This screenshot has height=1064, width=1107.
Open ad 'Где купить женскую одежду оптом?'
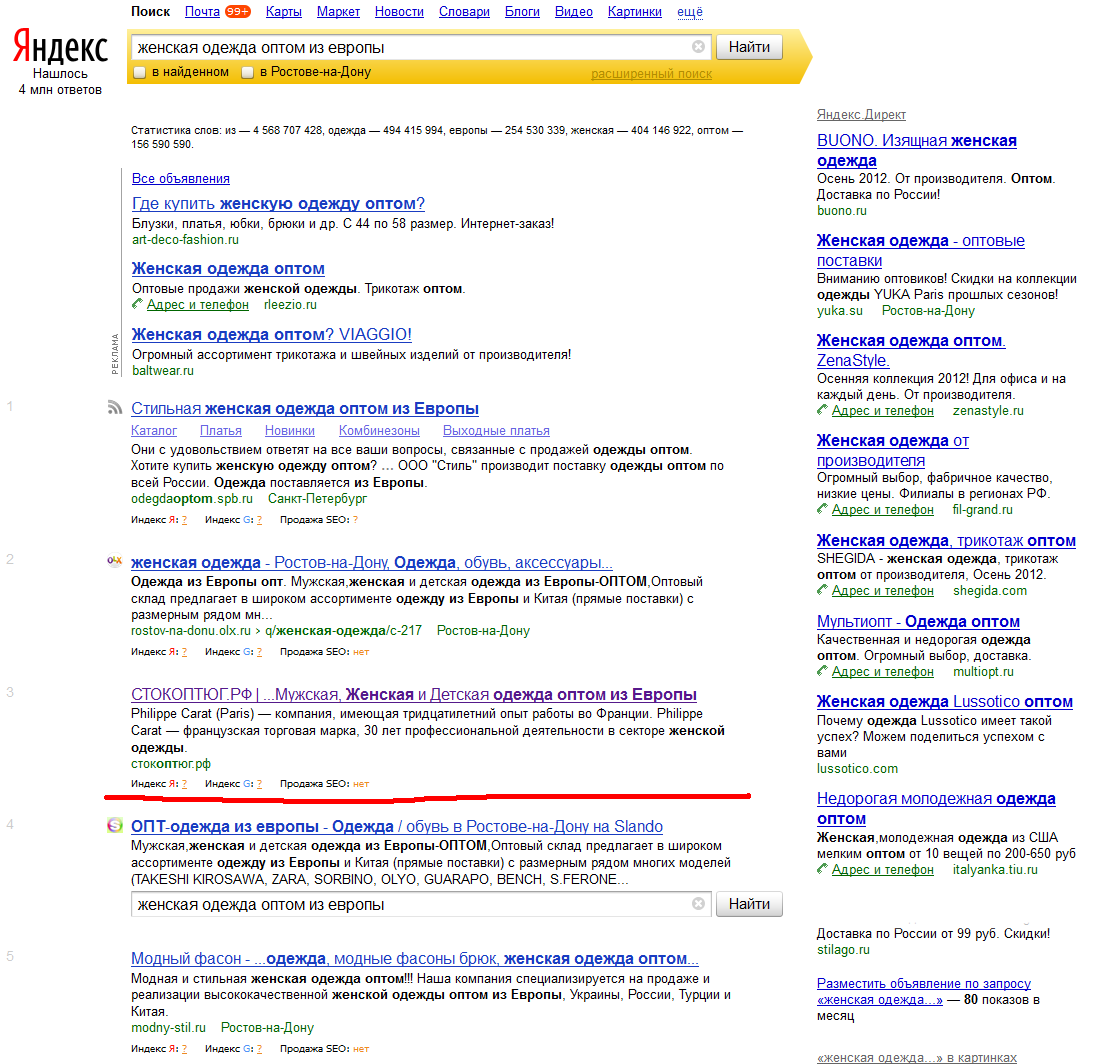click(278, 203)
